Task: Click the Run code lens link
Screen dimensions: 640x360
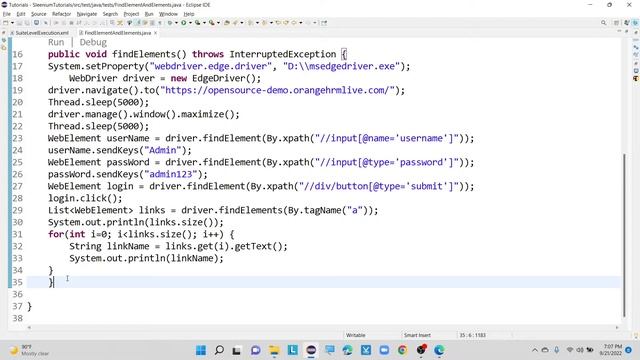Action: [x=56, y=42]
